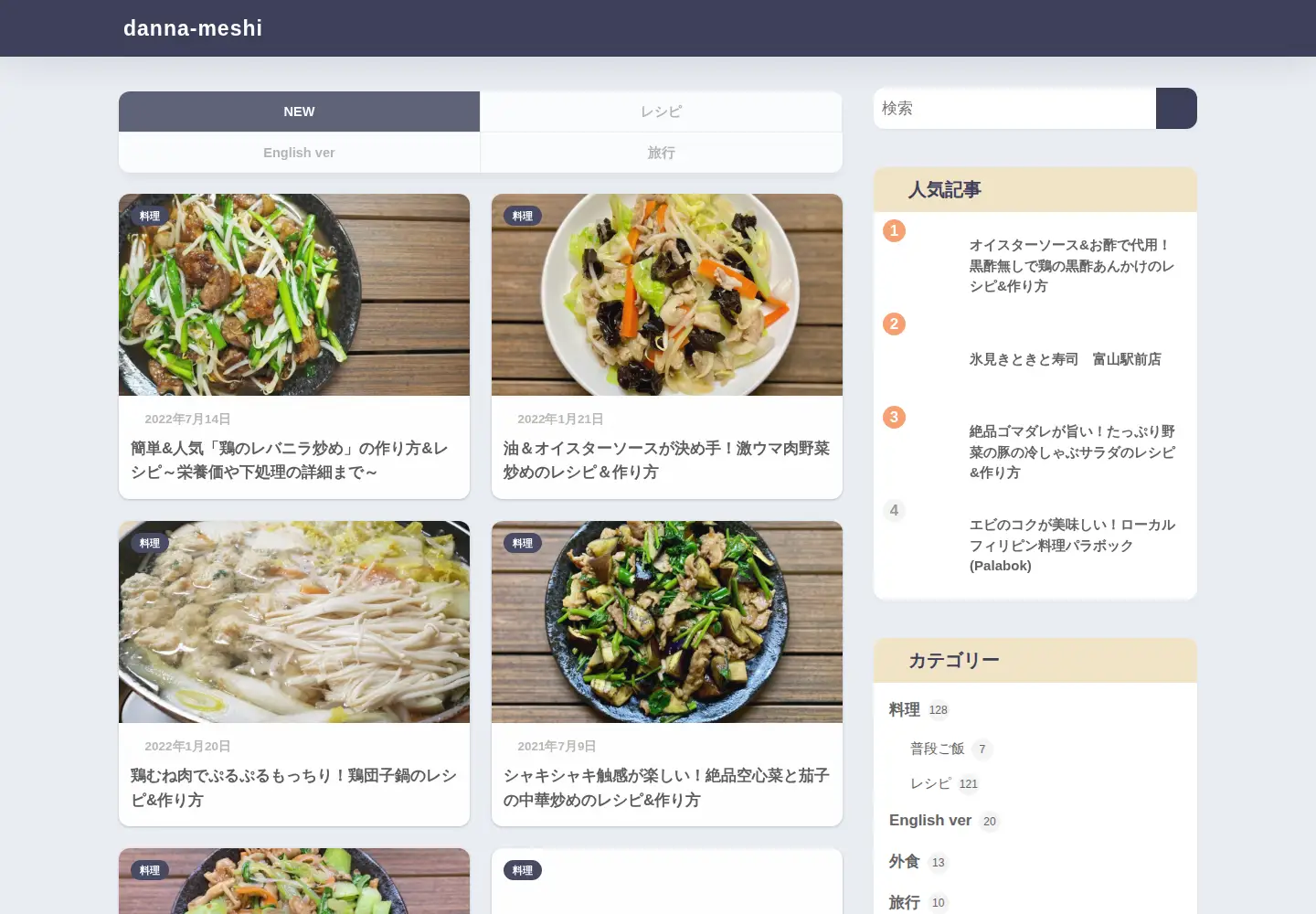
Task: Click the 料理 tag on the レバニラ card
Action: point(150,216)
